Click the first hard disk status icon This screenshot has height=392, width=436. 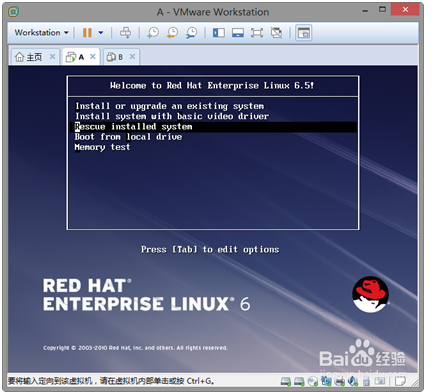(286, 381)
